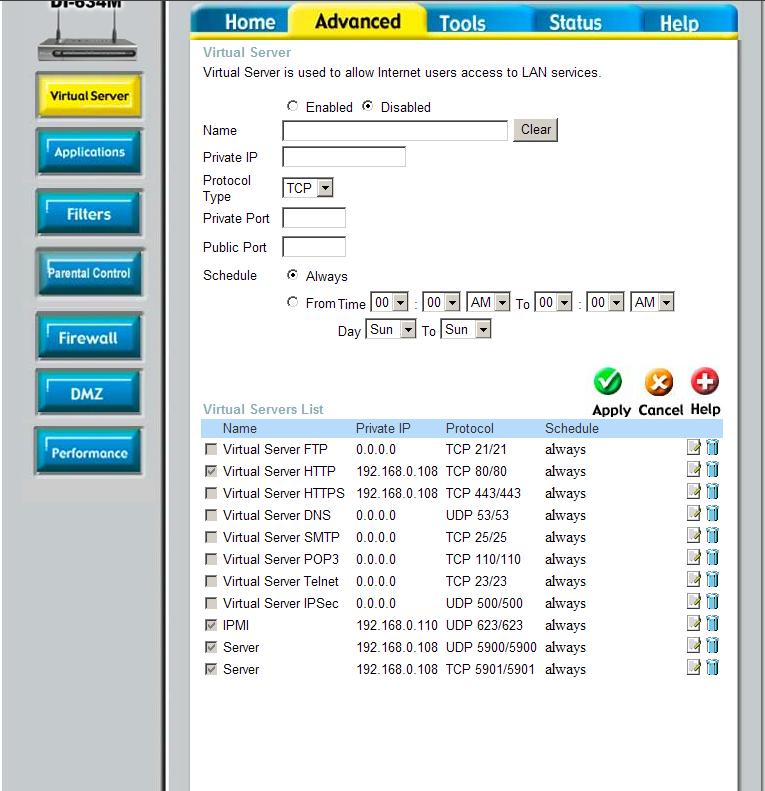Delete the Virtual Server Telnet entry
765x791 pixels.
[712, 580]
